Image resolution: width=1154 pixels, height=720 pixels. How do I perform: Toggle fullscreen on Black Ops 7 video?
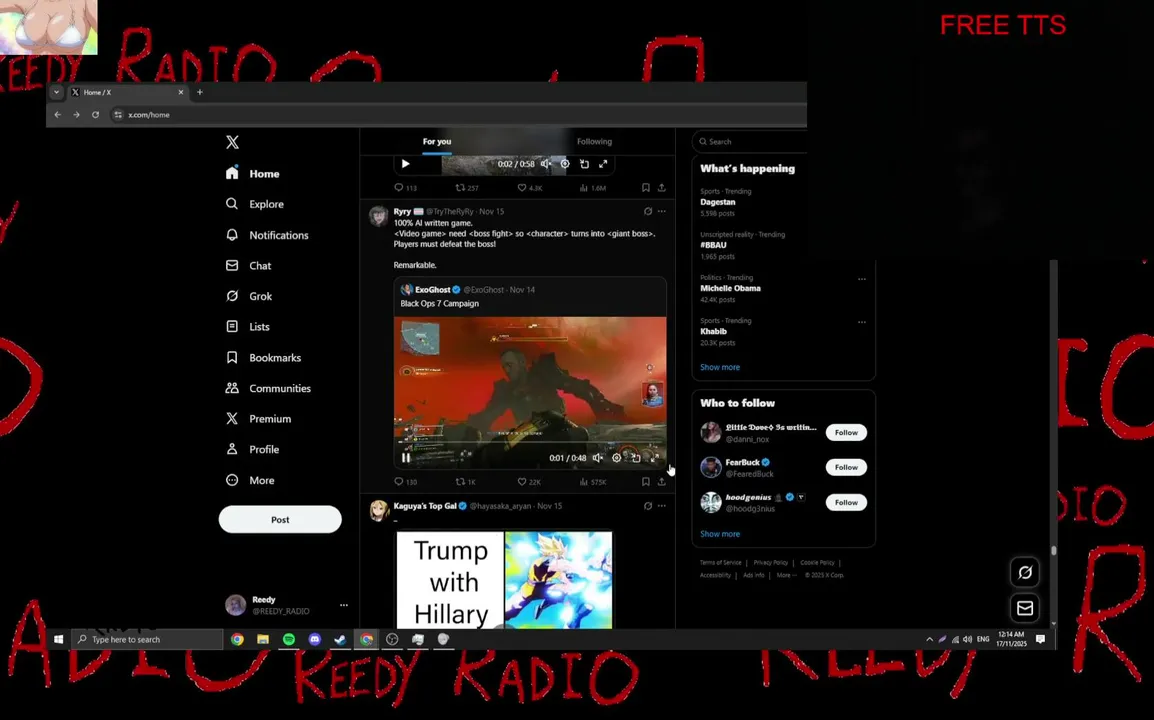tap(655, 458)
